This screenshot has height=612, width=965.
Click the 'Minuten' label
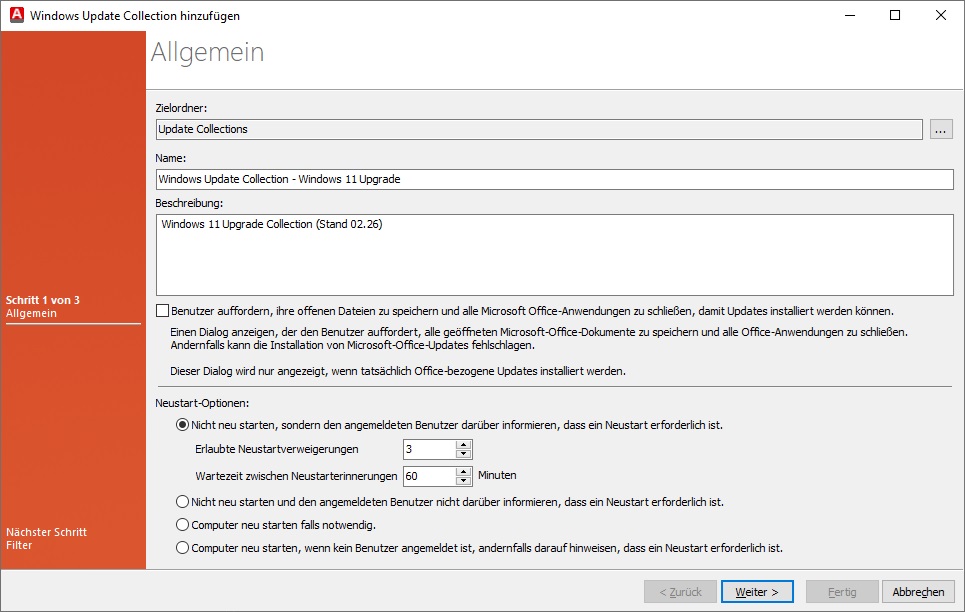497,475
